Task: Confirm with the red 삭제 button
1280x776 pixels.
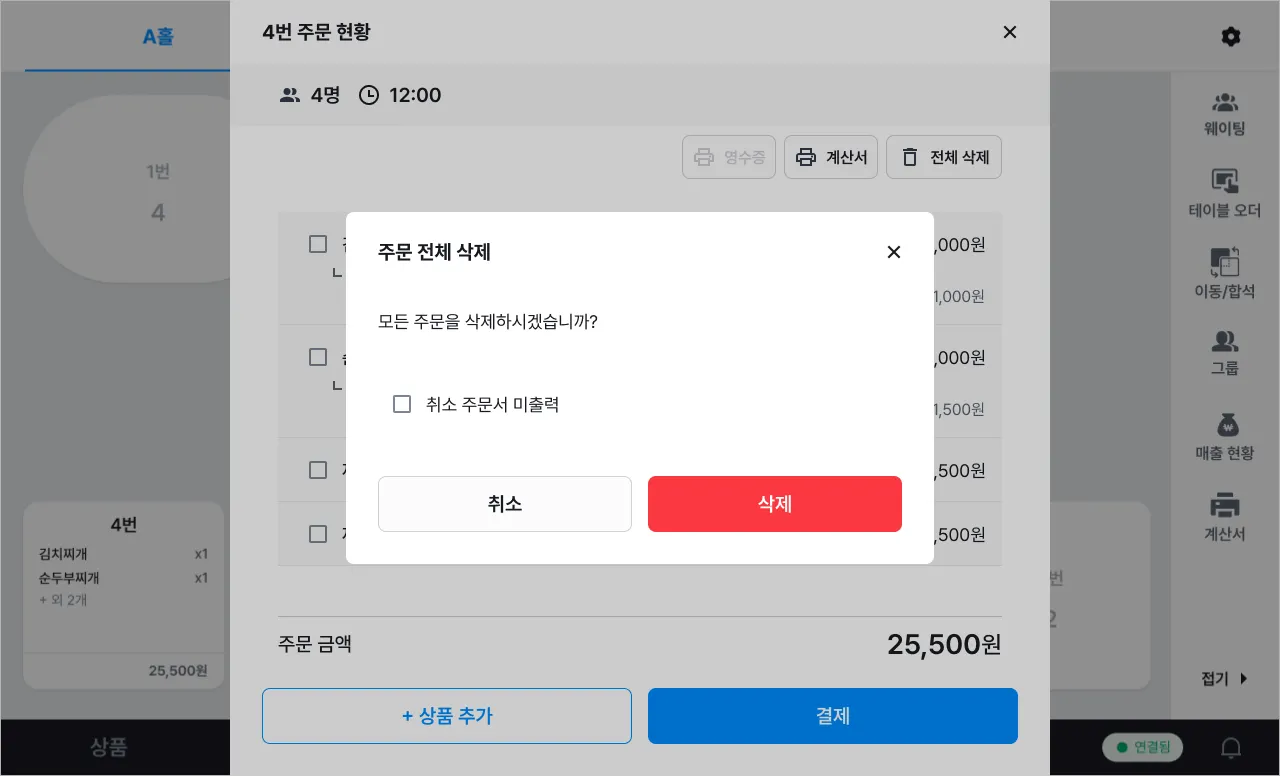Action: coord(774,504)
